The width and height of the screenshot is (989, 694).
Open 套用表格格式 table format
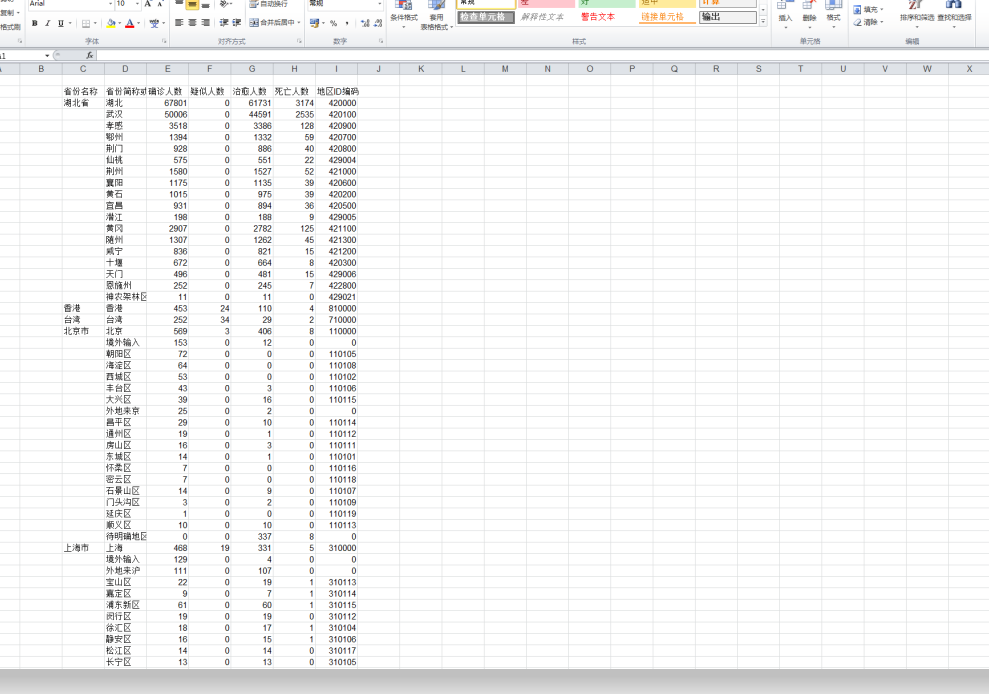tap(436, 15)
